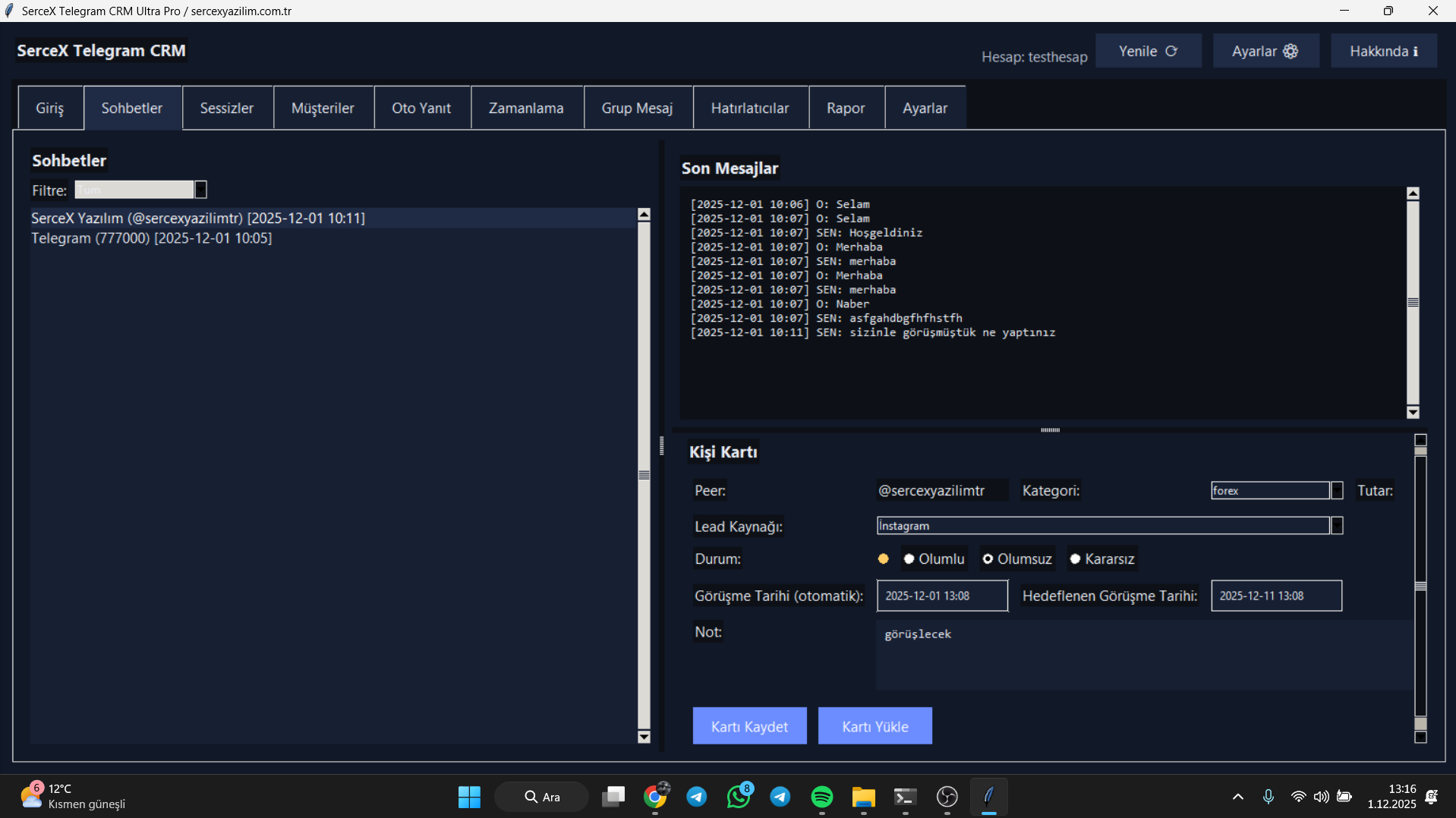Select the Olumsuz status radio button
This screenshot has width=1456, height=818.
click(988, 559)
